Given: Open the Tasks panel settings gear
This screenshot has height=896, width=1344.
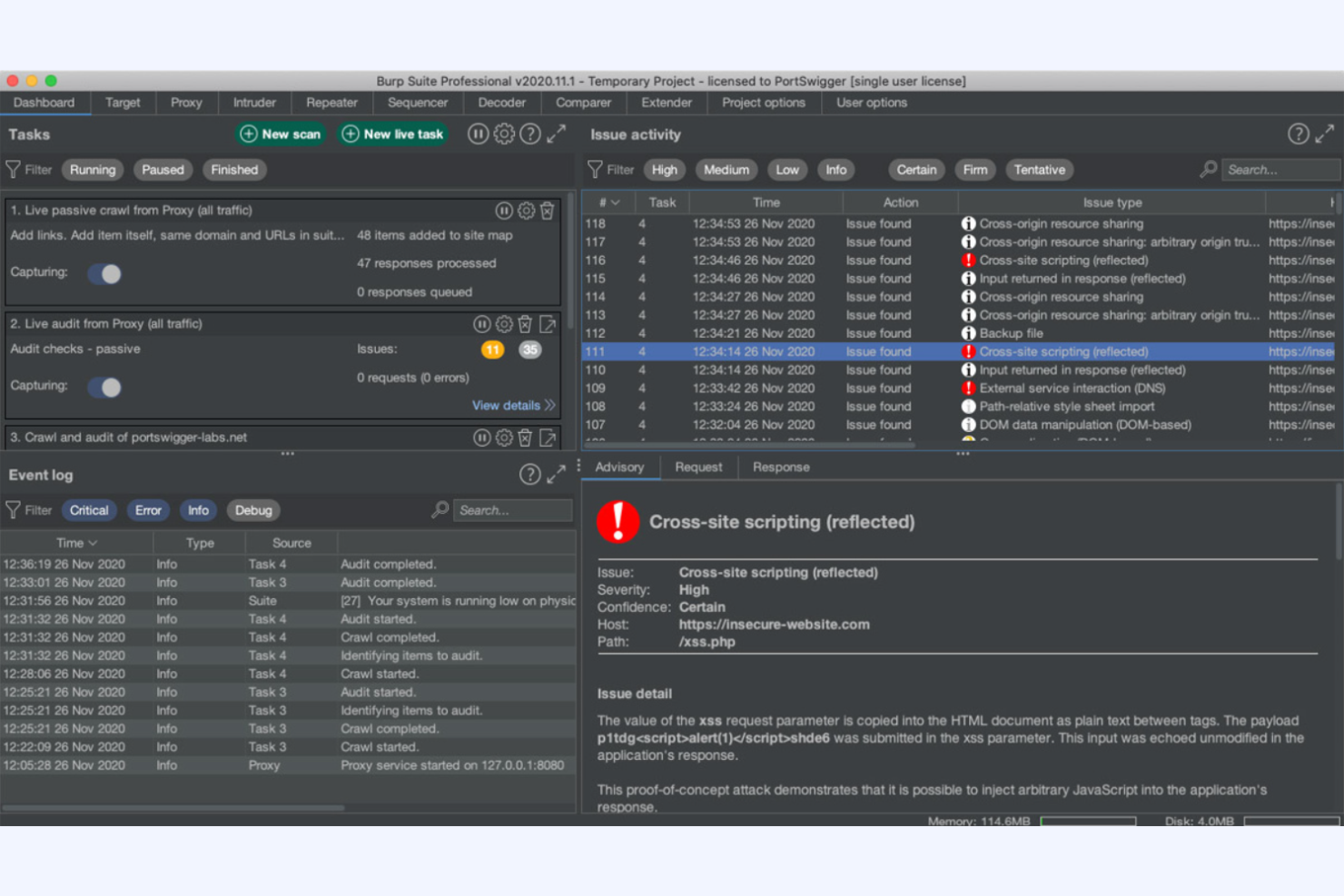Looking at the screenshot, I should point(505,133).
